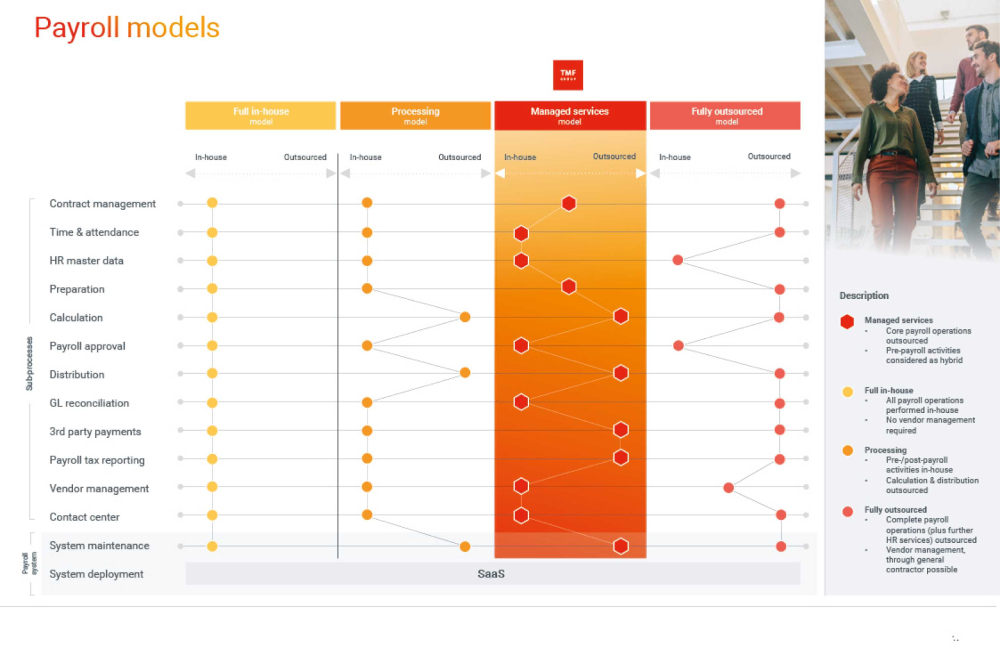Click the Calculation dot in Processing column
The width and height of the screenshot is (1000, 655).
(x=465, y=317)
